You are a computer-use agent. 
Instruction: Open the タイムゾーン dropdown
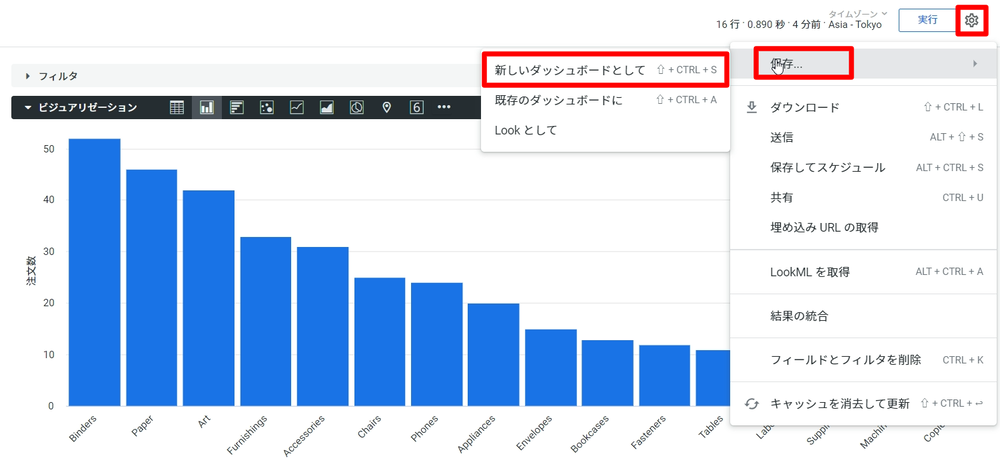pos(858,13)
